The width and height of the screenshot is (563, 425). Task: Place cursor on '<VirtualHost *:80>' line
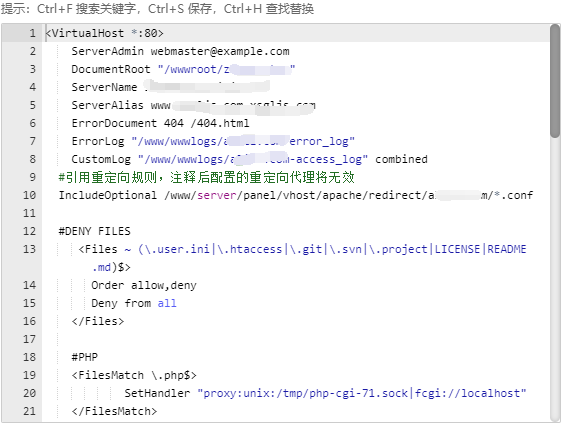click(x=104, y=33)
